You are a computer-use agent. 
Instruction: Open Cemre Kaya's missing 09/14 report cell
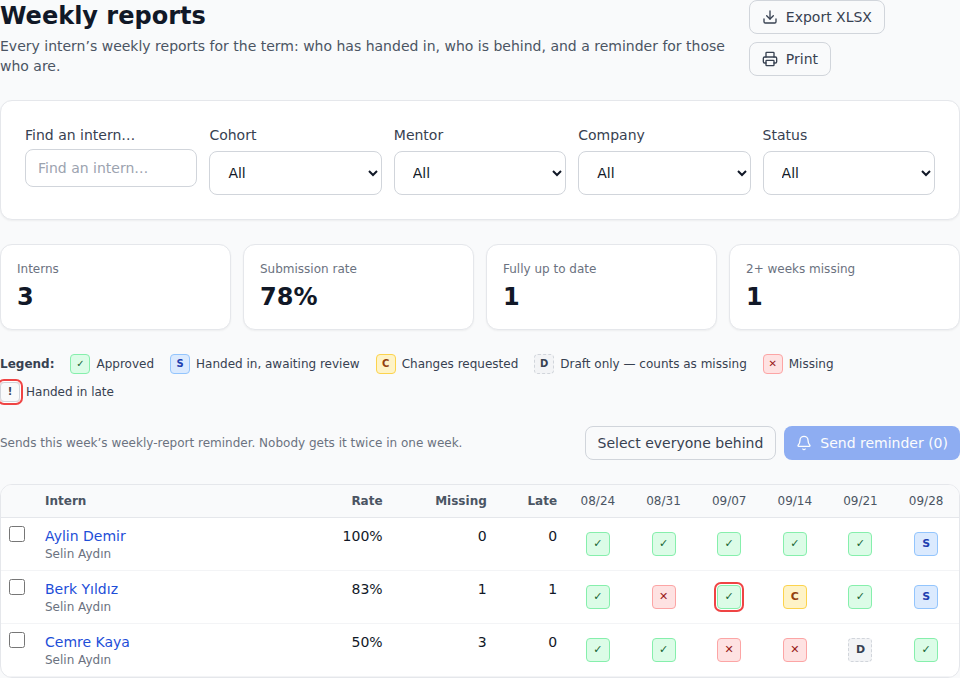(795, 649)
